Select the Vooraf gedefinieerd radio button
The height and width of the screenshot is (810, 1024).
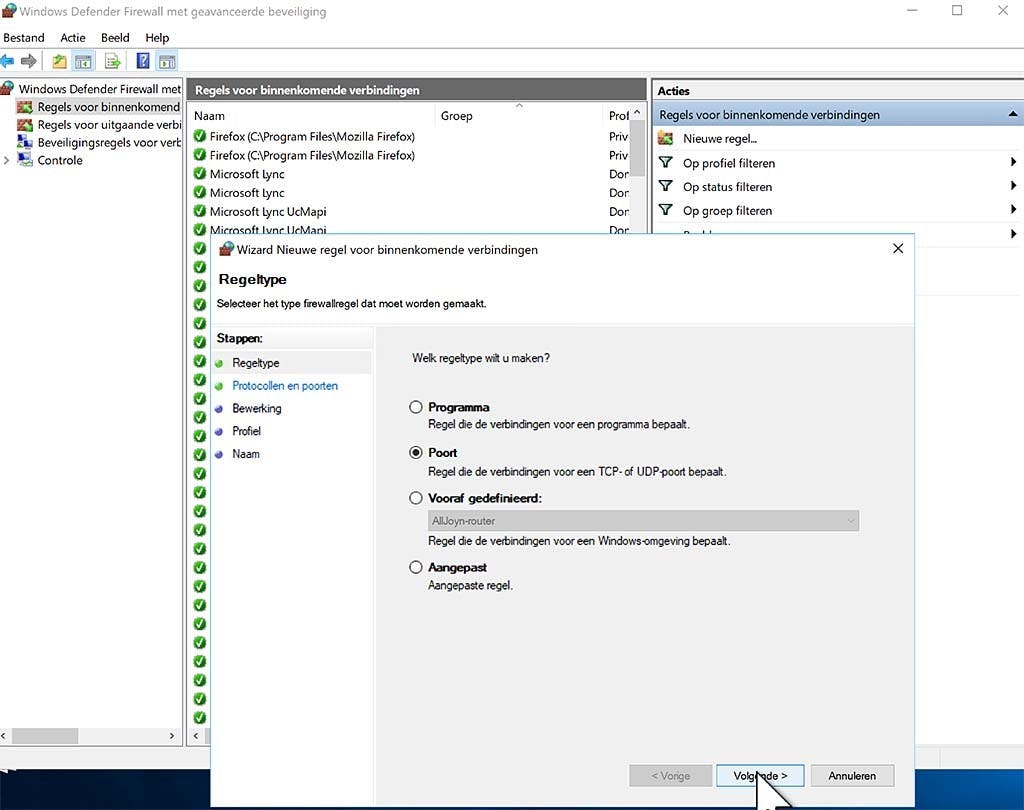point(415,498)
